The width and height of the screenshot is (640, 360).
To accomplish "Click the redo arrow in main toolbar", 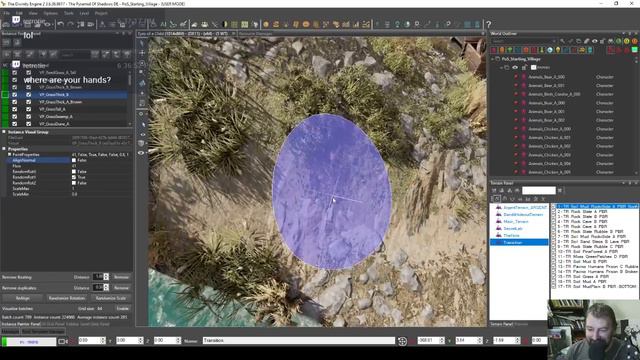I will (71, 24).
